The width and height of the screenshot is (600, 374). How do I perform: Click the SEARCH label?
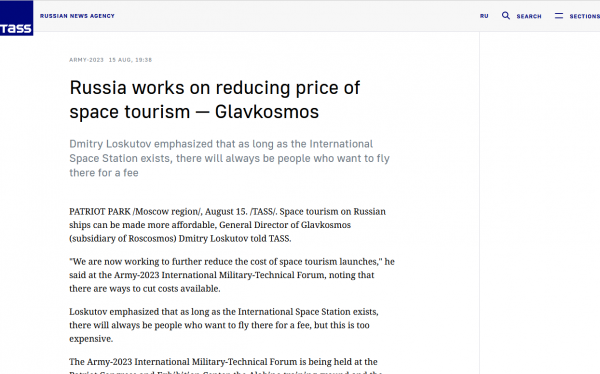tap(529, 16)
